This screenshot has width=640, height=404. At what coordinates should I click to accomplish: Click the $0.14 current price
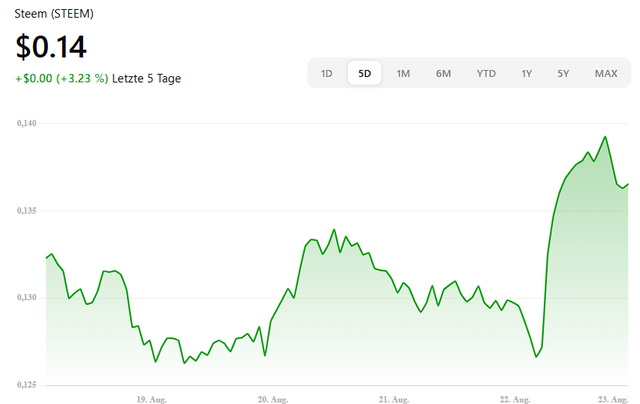(x=51, y=47)
